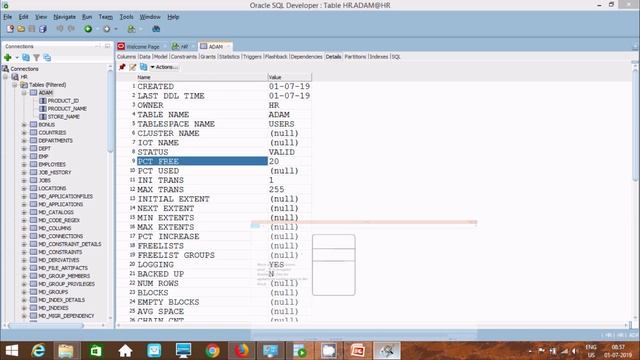
Task: Expand the LOCATIONS table node
Action: pyautogui.click(x=24, y=188)
